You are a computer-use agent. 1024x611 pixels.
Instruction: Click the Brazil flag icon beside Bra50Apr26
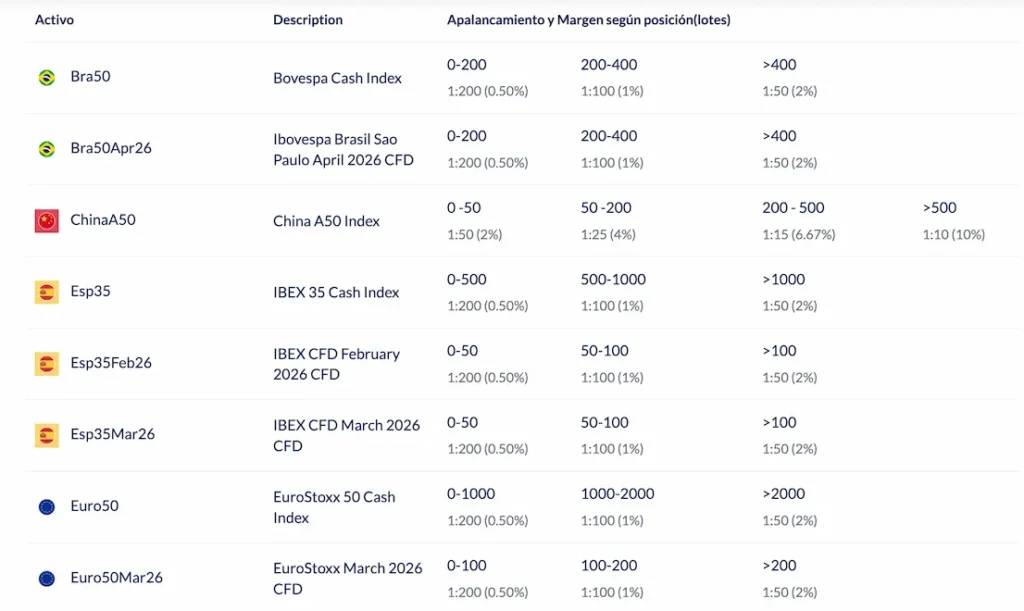[x=46, y=149]
